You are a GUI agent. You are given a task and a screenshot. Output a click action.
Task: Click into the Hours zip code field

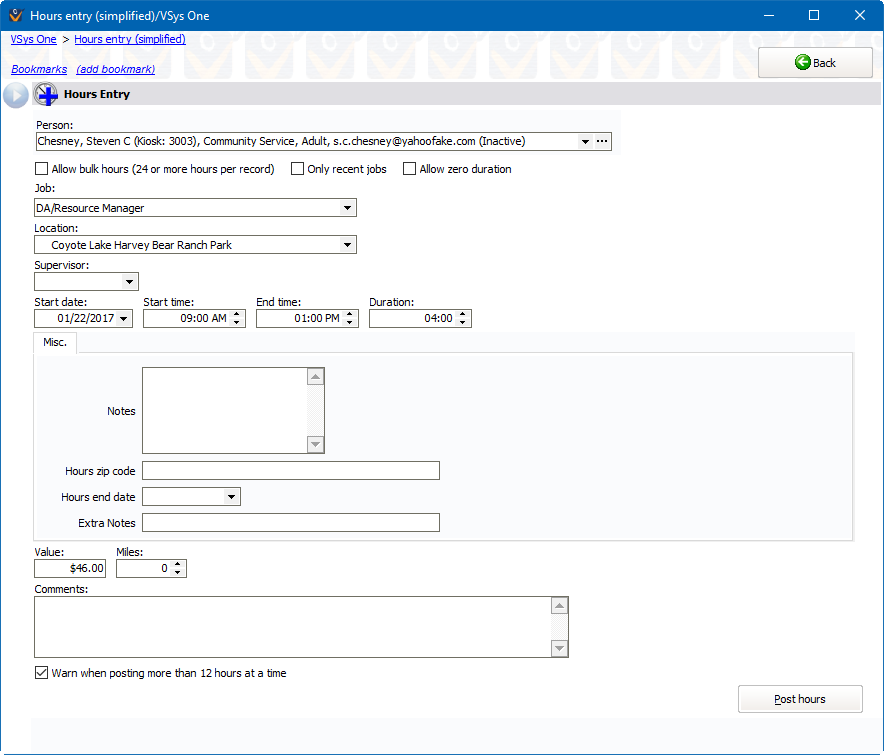pyautogui.click(x=290, y=471)
